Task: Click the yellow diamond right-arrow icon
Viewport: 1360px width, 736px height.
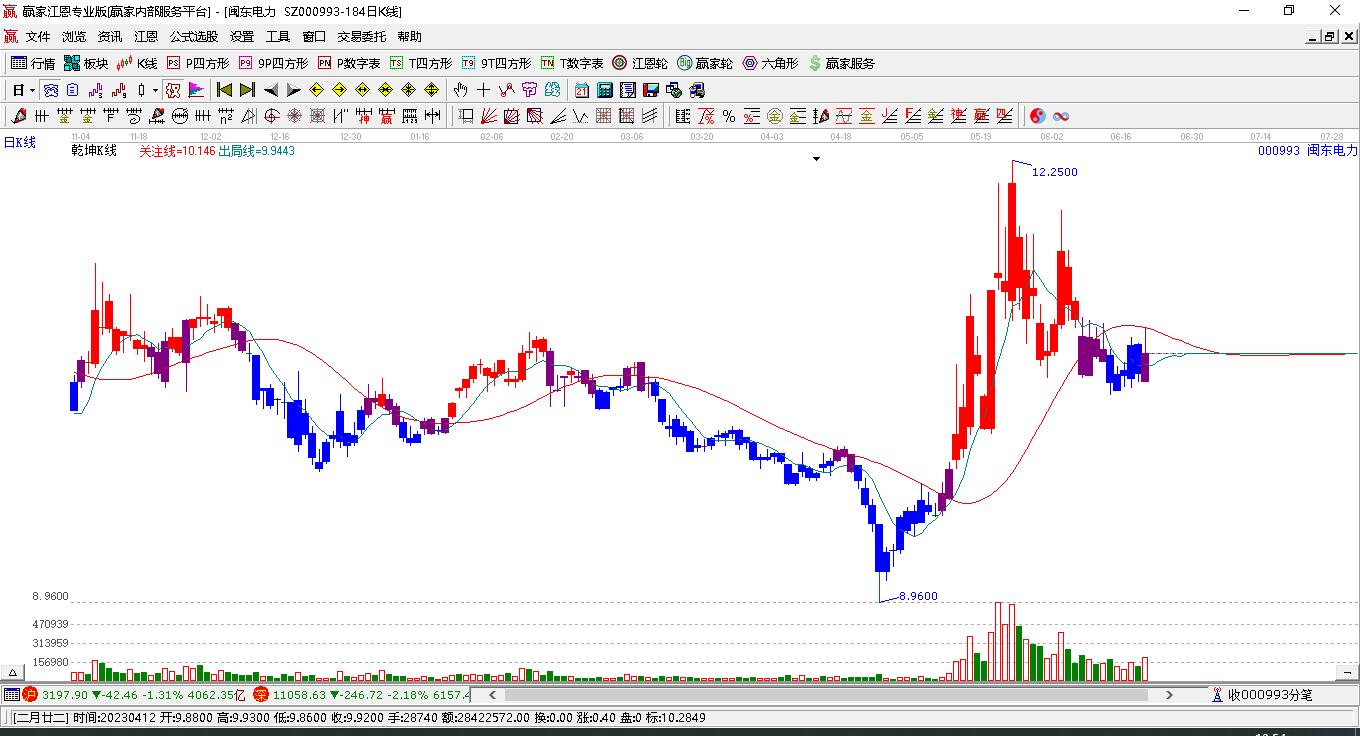Action: click(340, 90)
